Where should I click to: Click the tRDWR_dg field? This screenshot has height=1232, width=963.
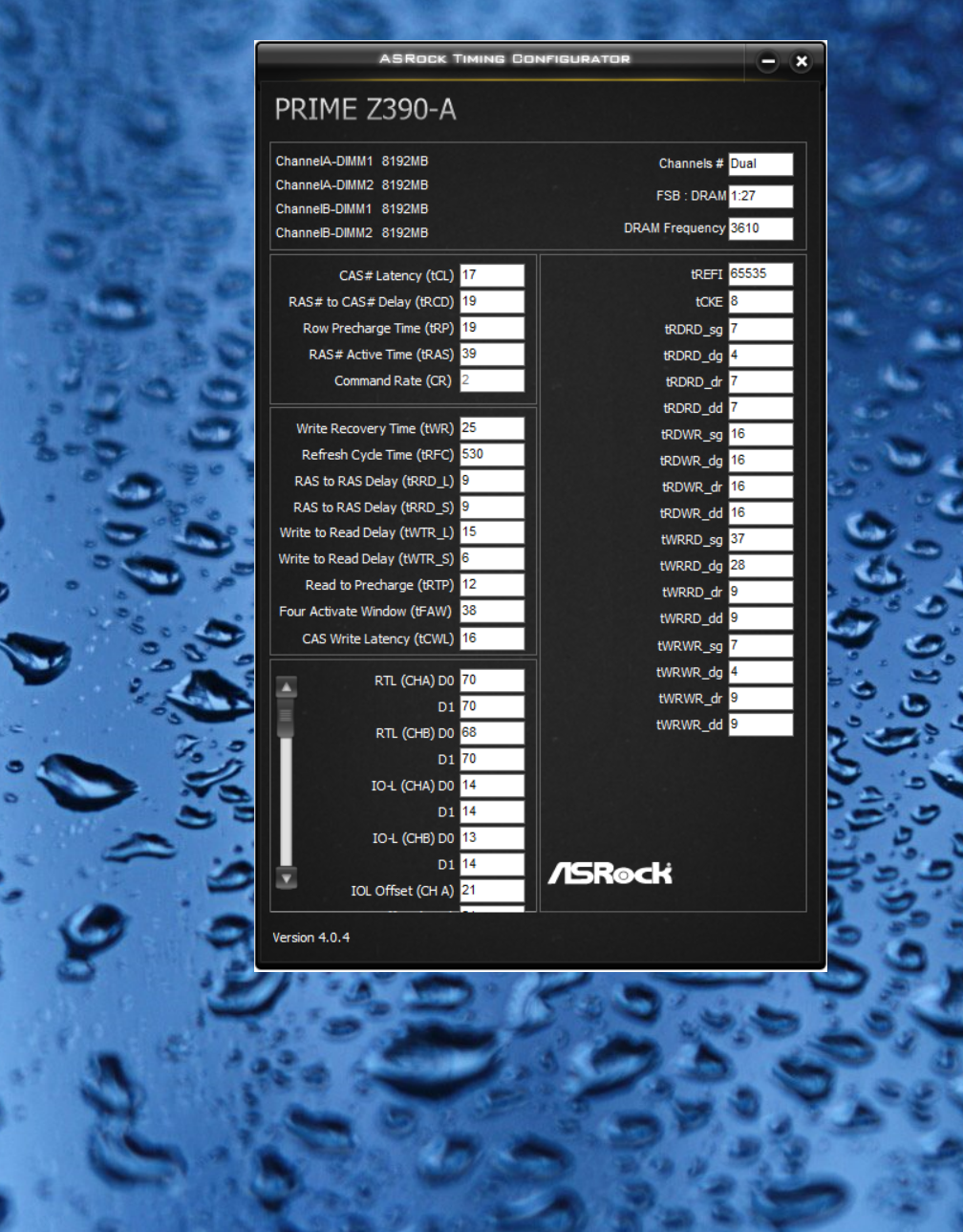coord(760,461)
